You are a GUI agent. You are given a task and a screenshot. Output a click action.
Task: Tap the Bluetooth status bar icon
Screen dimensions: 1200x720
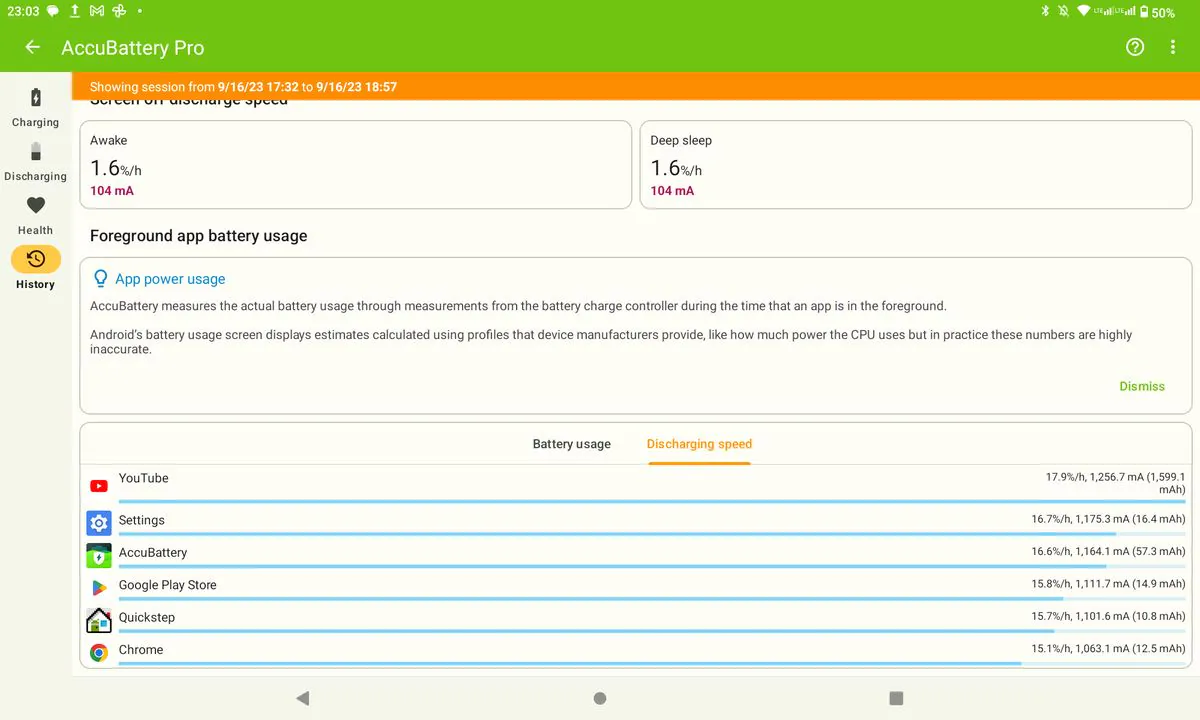pos(1046,11)
